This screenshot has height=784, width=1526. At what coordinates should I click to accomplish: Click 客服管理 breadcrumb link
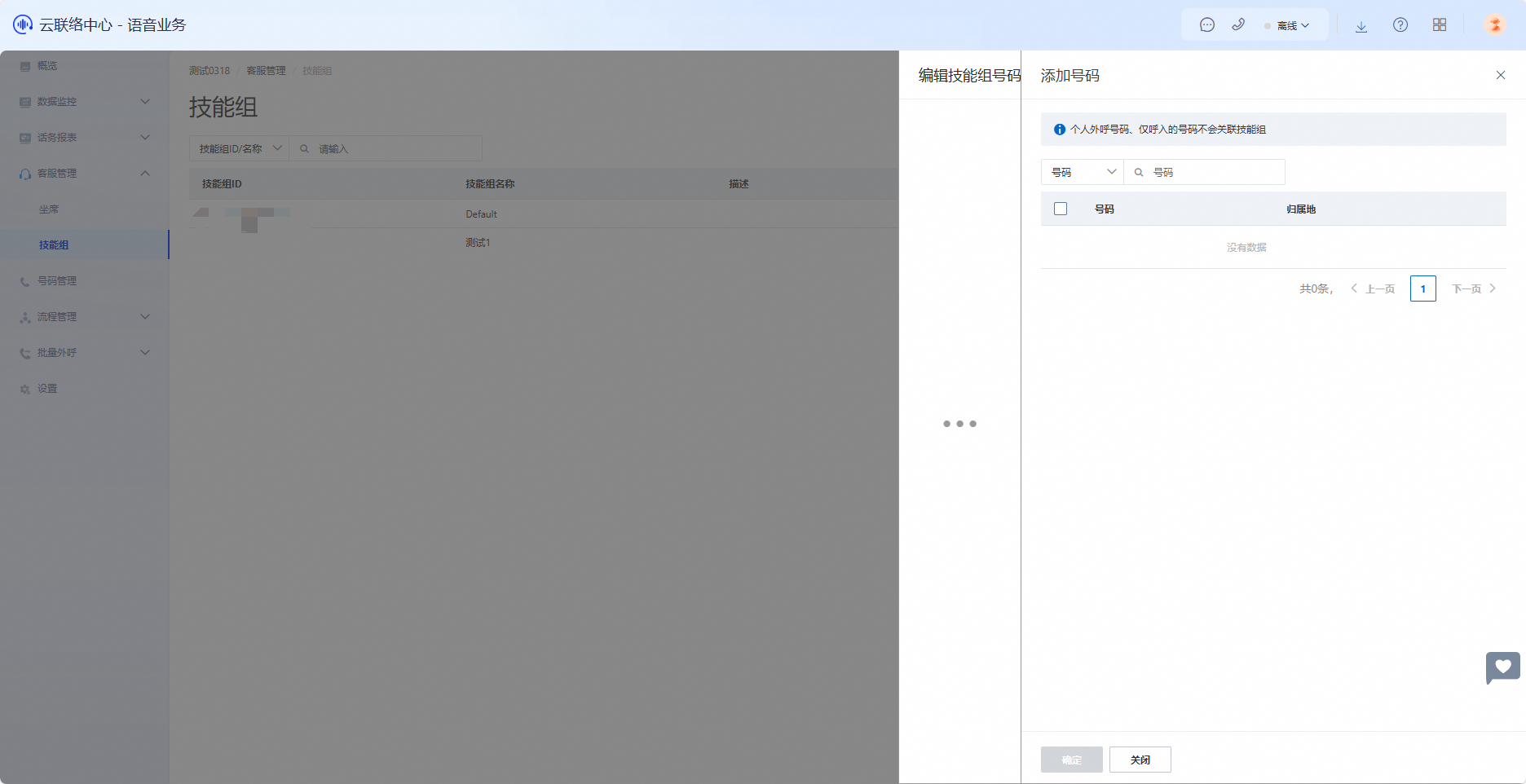267,71
